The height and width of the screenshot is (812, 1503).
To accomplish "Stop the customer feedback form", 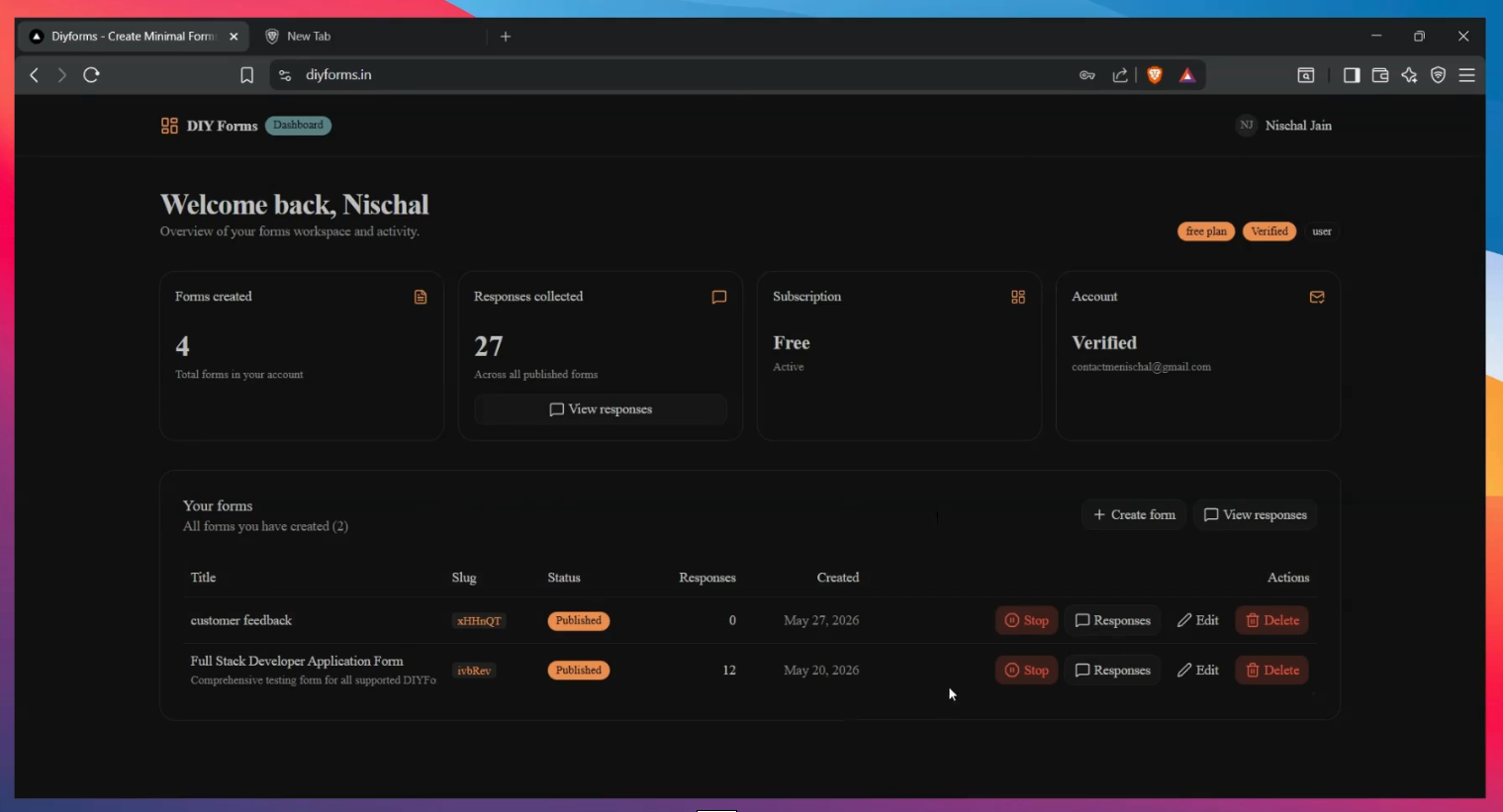I will tap(1027, 620).
